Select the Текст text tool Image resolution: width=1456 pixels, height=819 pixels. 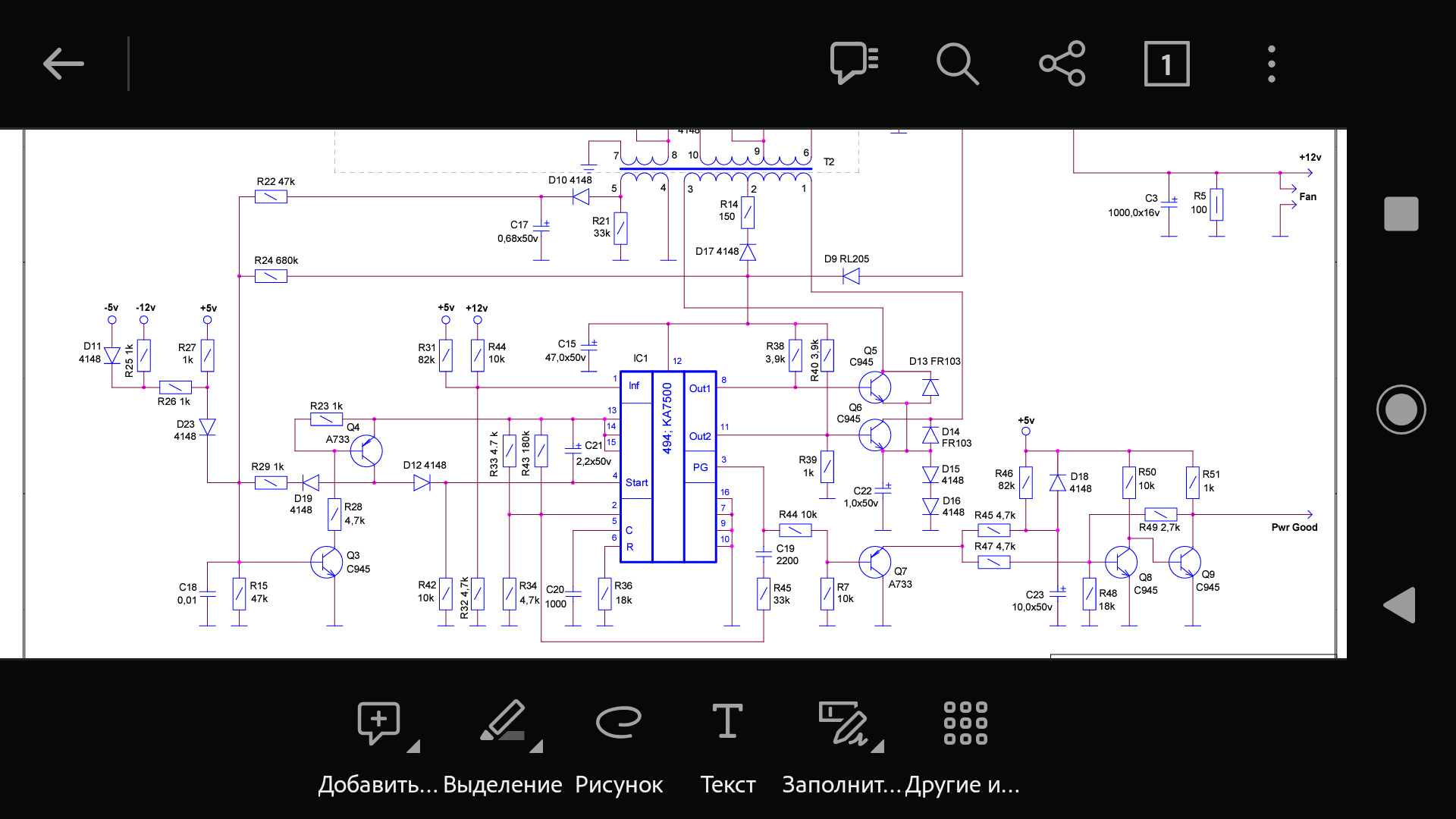[728, 720]
